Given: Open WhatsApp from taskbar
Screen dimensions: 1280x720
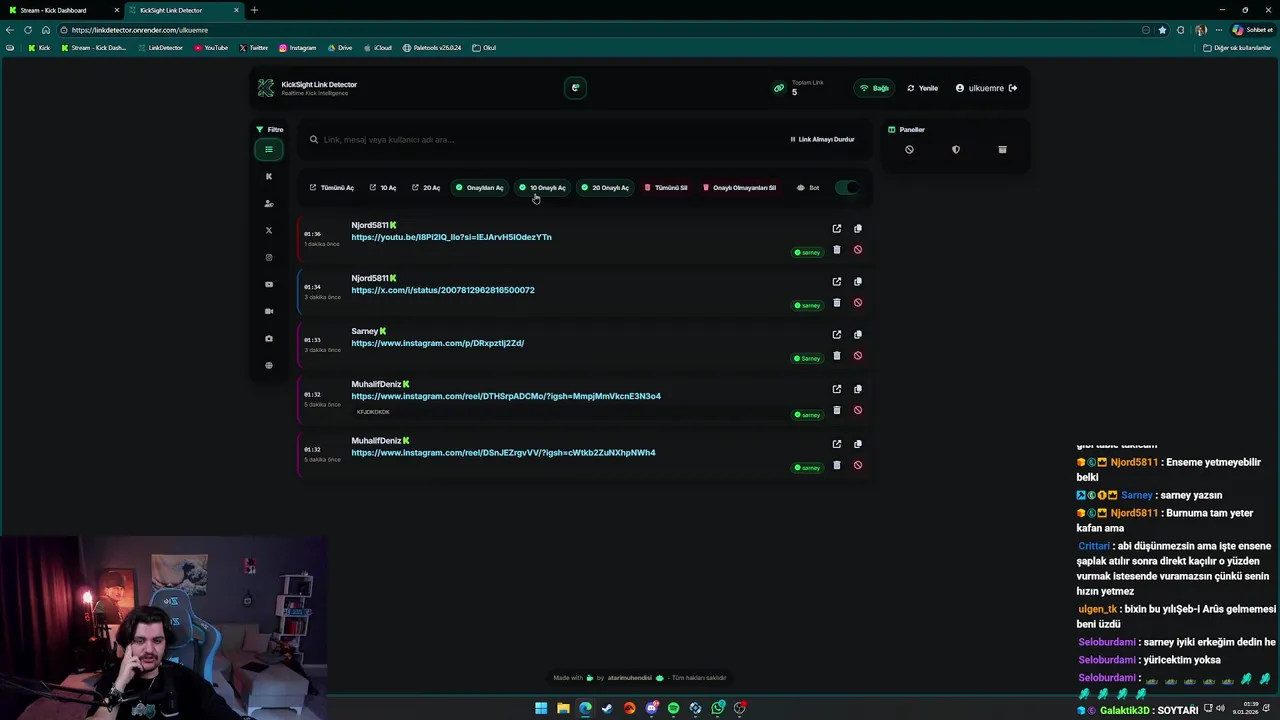Looking at the screenshot, I should (x=718, y=708).
